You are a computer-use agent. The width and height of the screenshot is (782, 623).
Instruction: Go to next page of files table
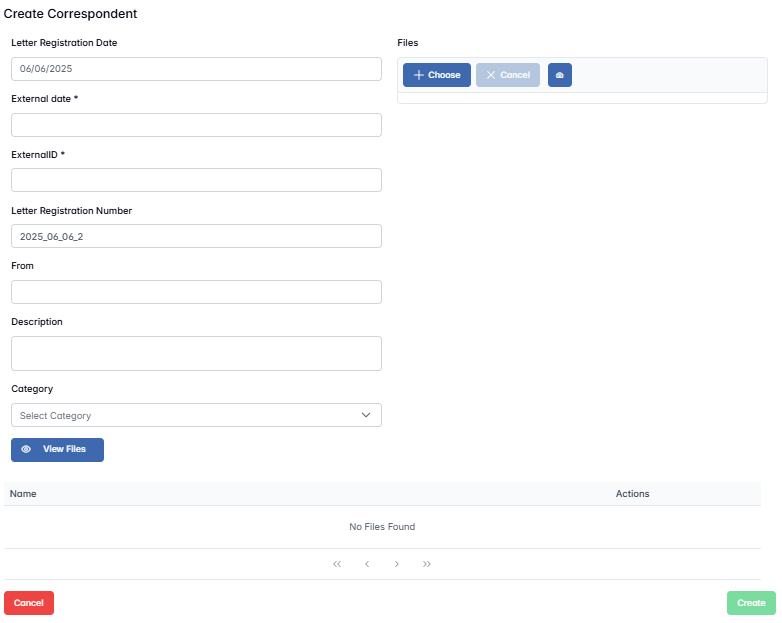[x=397, y=564]
